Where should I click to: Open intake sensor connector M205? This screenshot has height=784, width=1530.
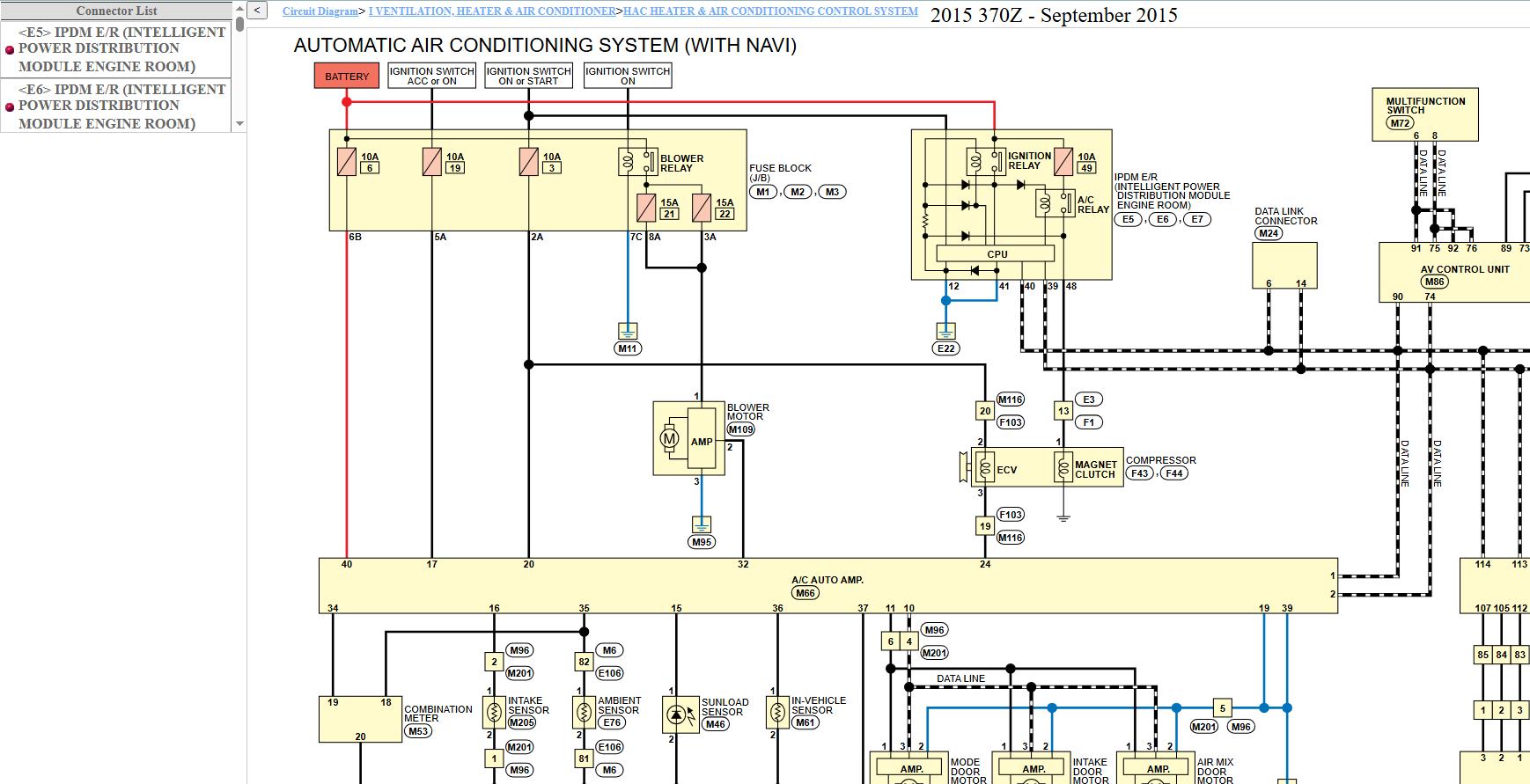[x=521, y=722]
